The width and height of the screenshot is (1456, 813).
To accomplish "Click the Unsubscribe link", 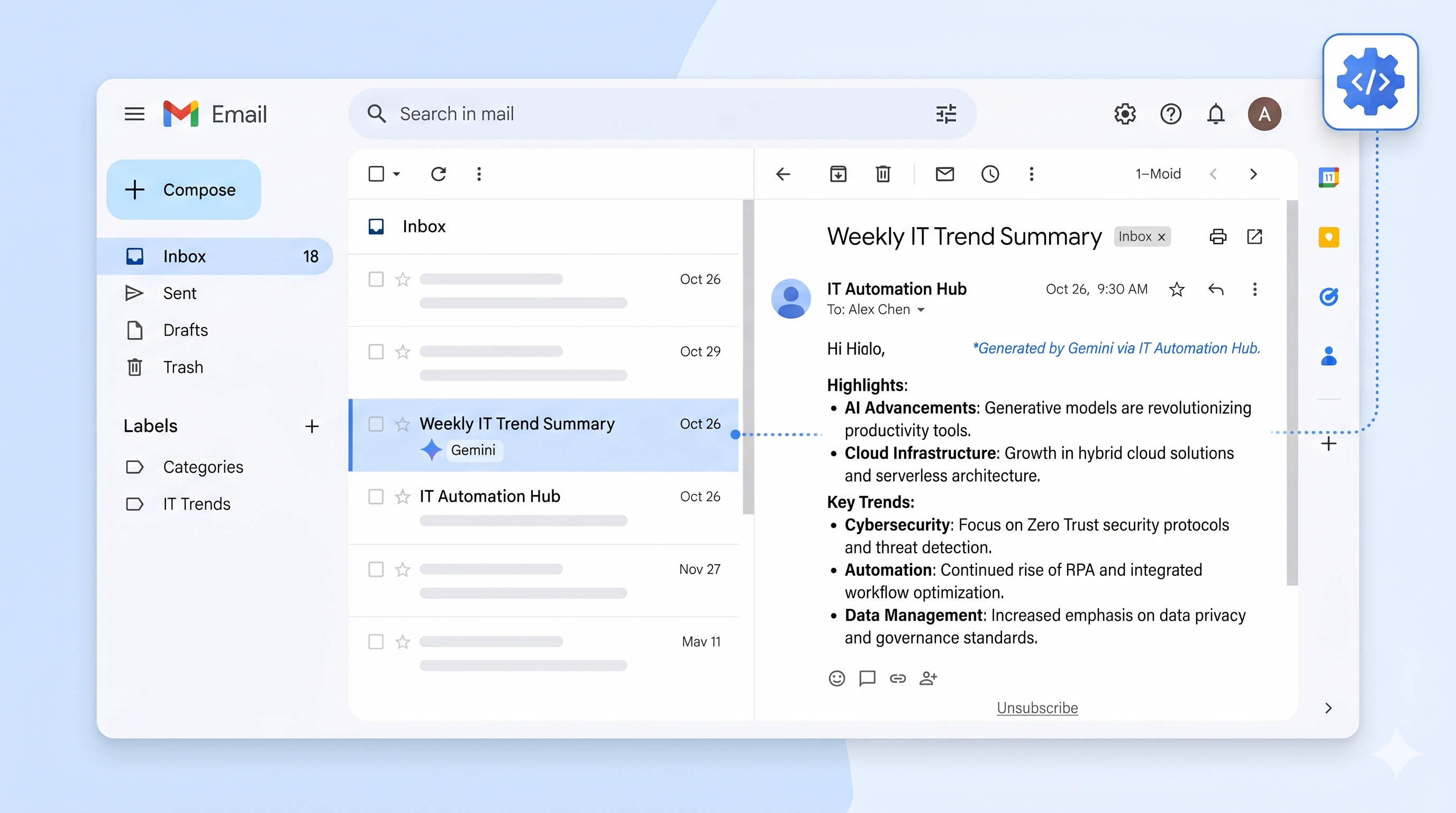I will pyautogui.click(x=1037, y=708).
